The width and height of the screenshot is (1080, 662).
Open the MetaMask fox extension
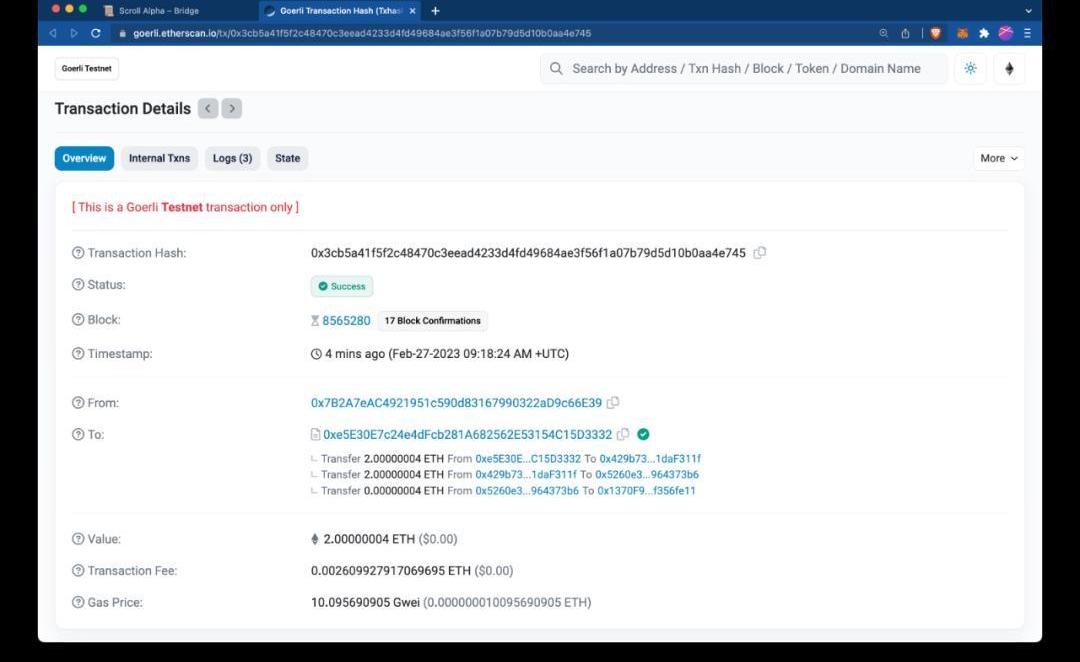pos(963,33)
